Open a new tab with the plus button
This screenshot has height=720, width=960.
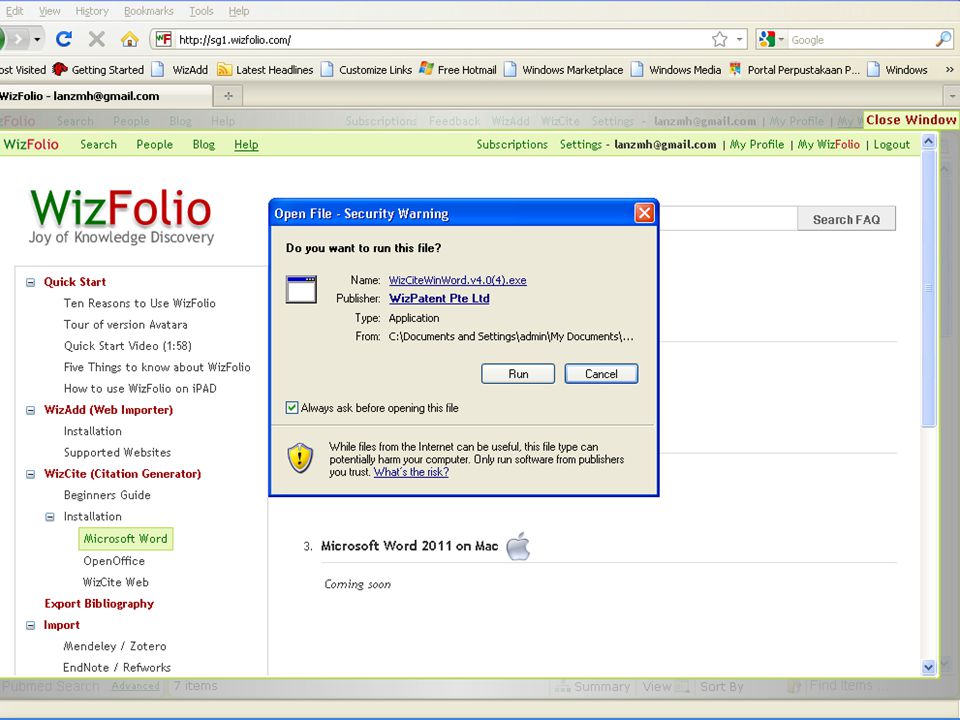click(x=228, y=96)
